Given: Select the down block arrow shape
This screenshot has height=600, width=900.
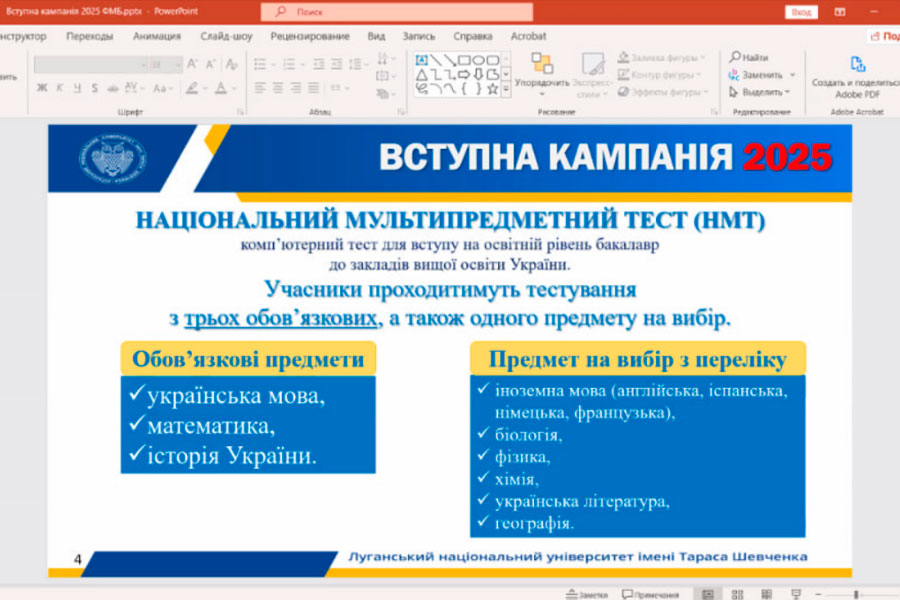Looking at the screenshot, I should tap(478, 75).
